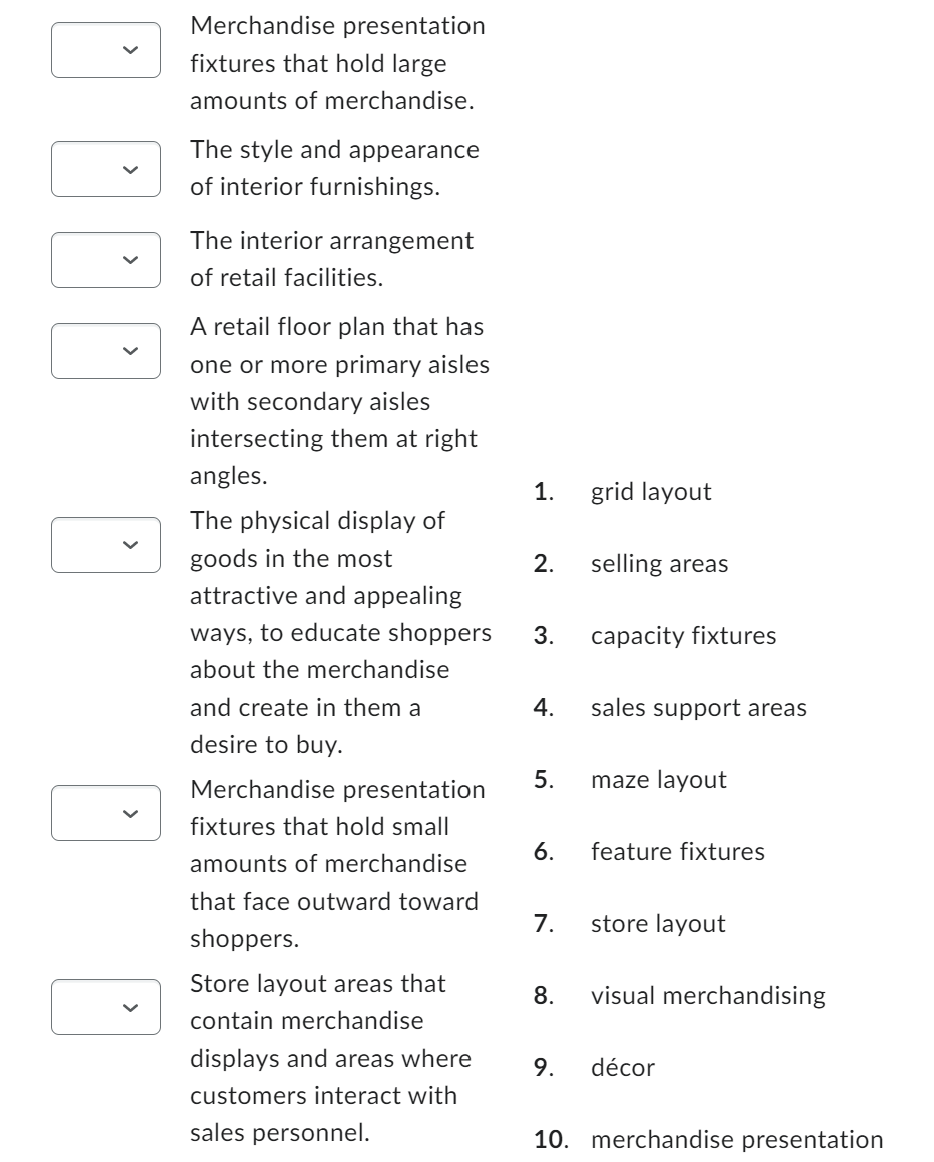This screenshot has width=934, height=1162.
Task: Expand dropdown for physical display of goods
Action: click(x=106, y=544)
